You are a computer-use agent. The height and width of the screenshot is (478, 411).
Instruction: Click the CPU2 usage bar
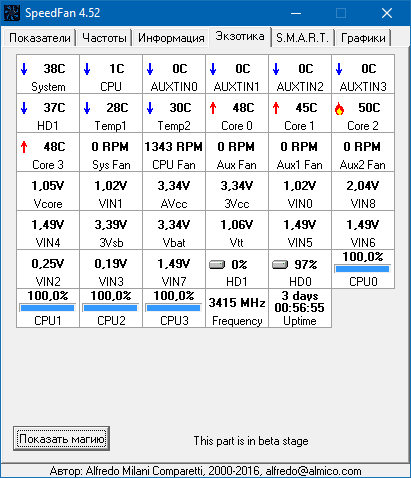(x=110, y=308)
